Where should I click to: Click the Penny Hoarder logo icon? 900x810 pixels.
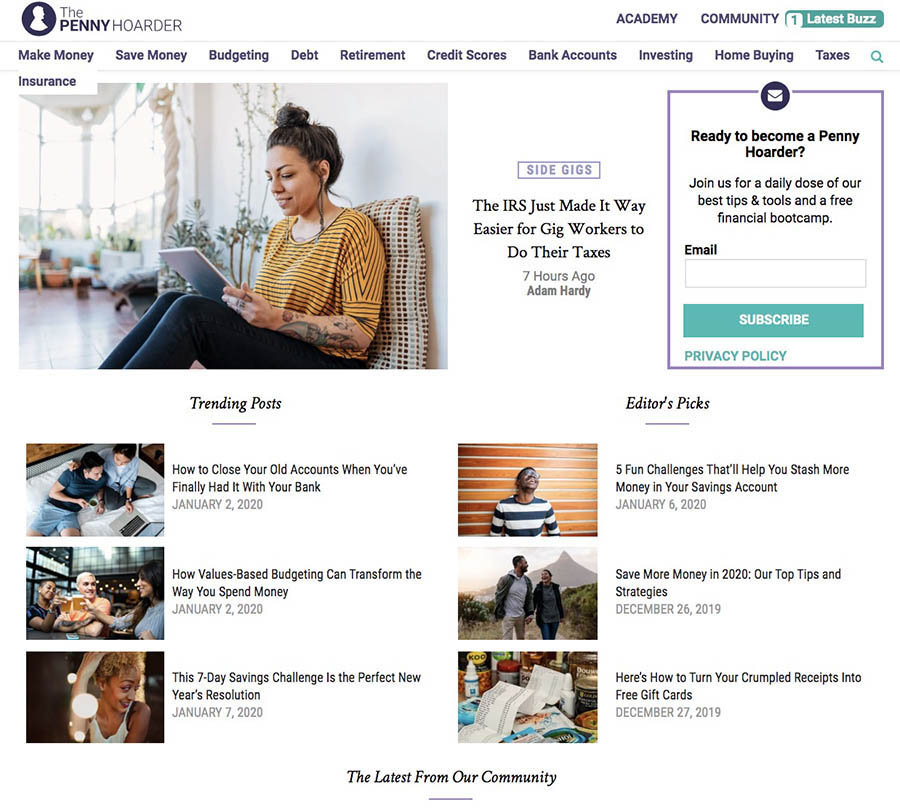(x=38, y=18)
